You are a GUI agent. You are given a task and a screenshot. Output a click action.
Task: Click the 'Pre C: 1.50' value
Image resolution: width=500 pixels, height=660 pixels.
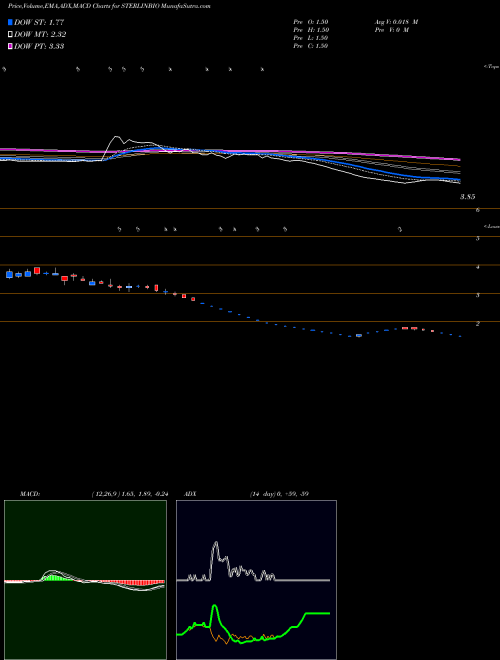(x=311, y=46)
